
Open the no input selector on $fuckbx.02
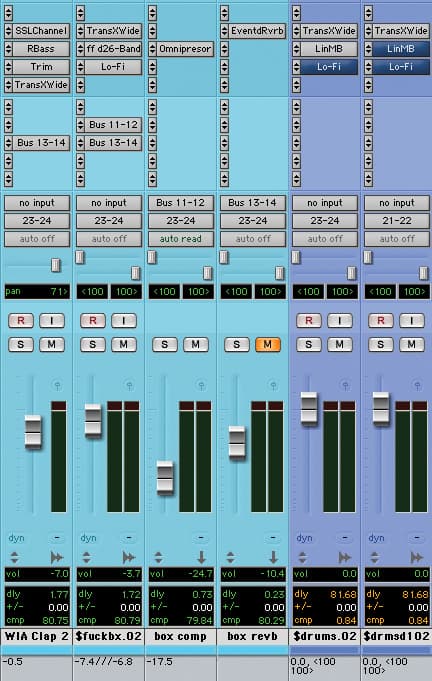pos(109,203)
